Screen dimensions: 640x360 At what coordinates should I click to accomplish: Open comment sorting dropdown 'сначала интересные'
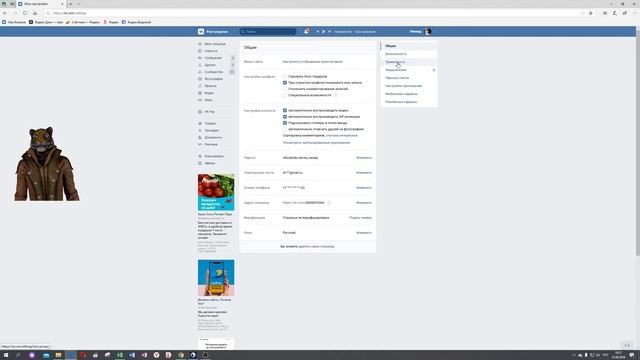point(342,135)
